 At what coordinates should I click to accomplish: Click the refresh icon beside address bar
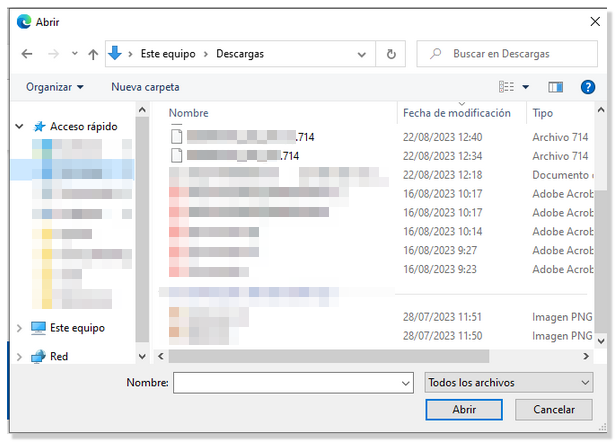click(x=391, y=54)
